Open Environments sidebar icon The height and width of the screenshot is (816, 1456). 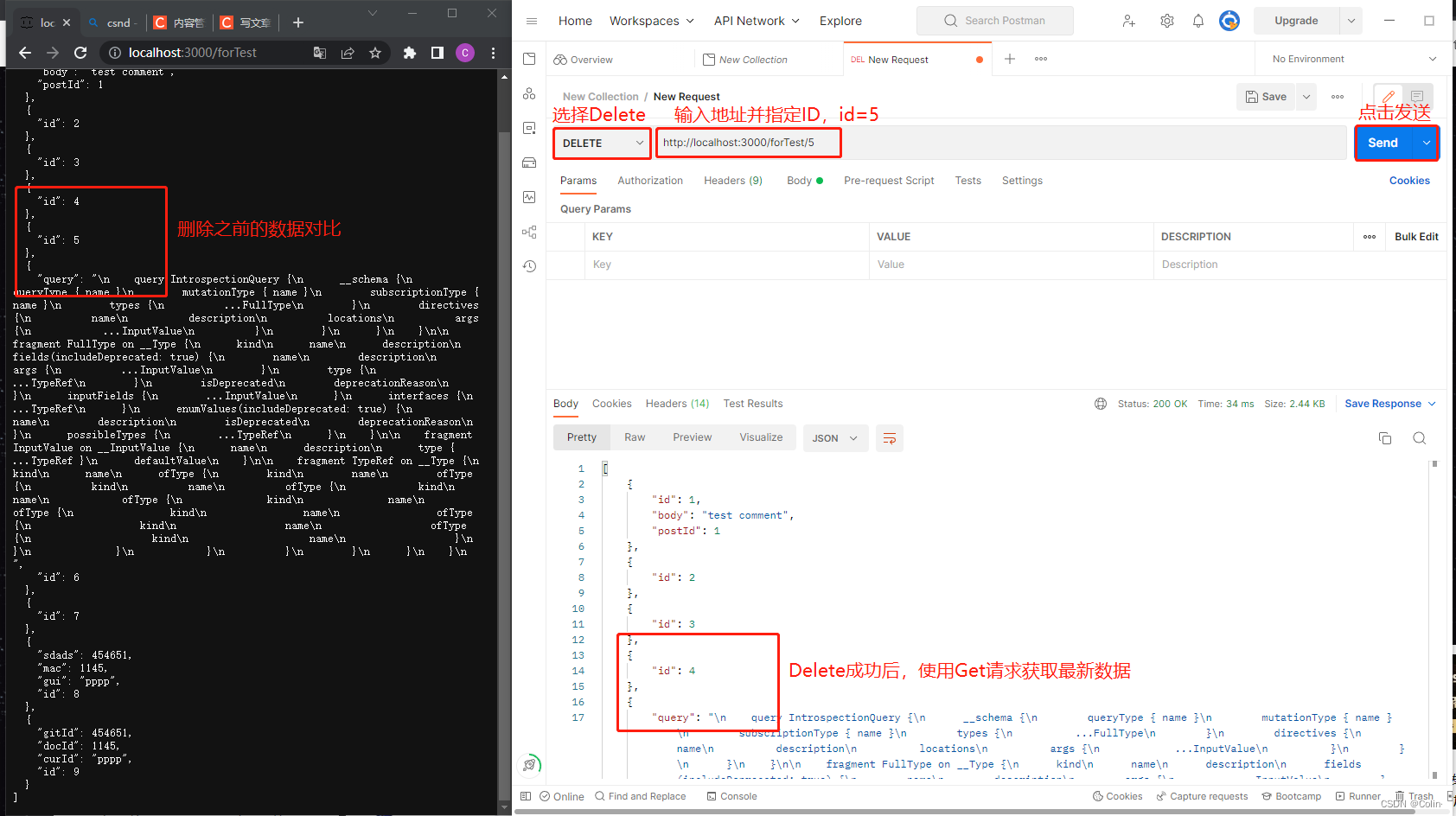[x=529, y=128]
